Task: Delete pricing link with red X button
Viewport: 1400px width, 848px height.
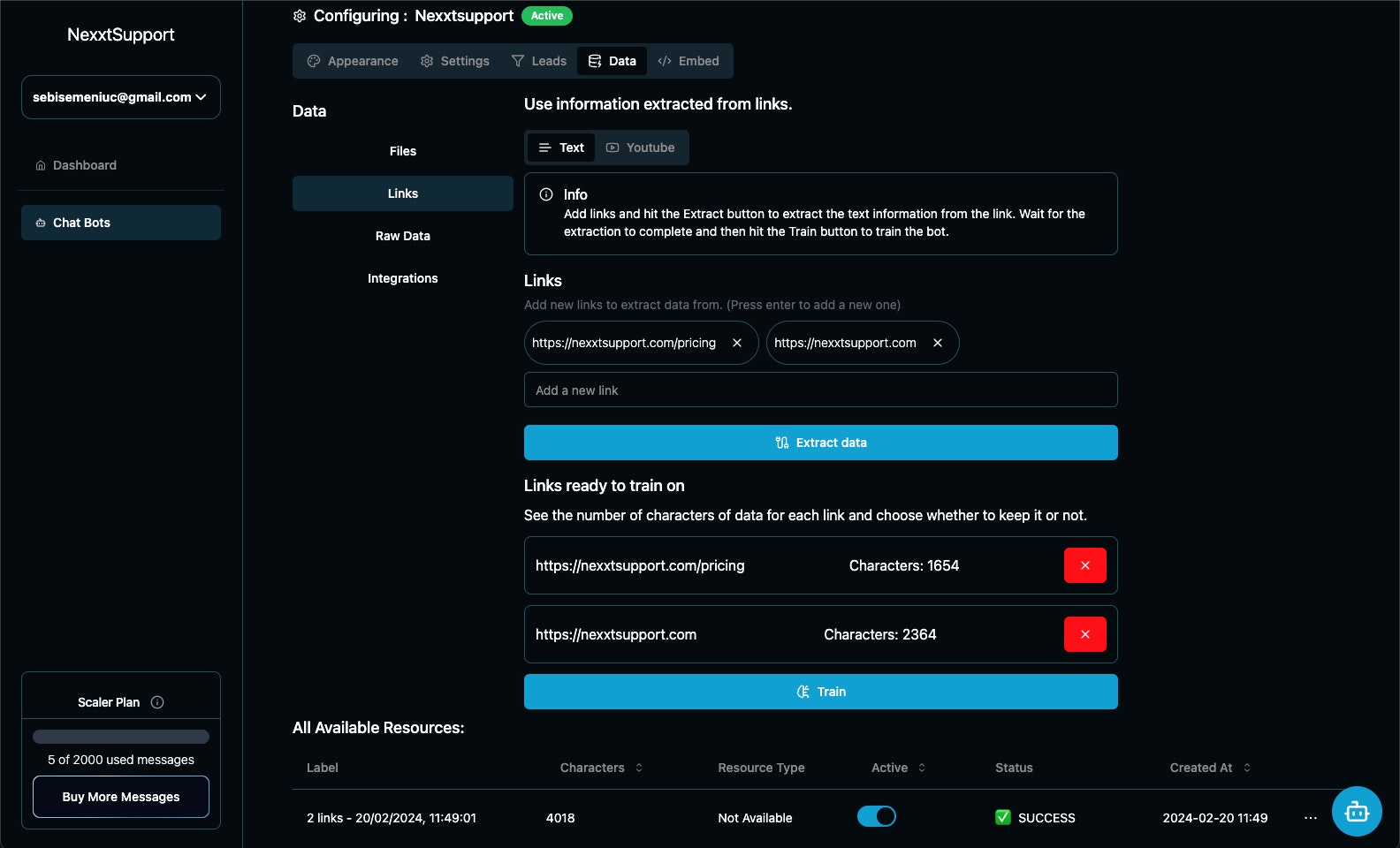Action: click(x=1085, y=565)
